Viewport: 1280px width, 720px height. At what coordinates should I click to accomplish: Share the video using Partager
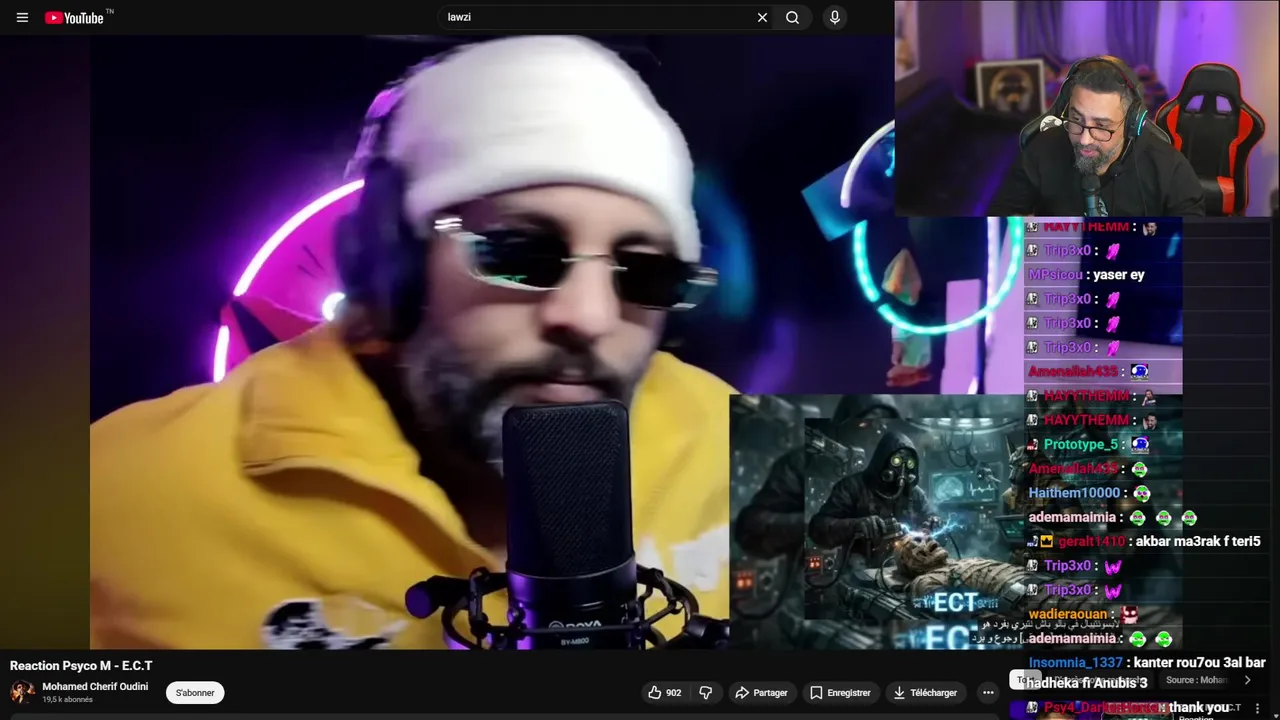(761, 692)
